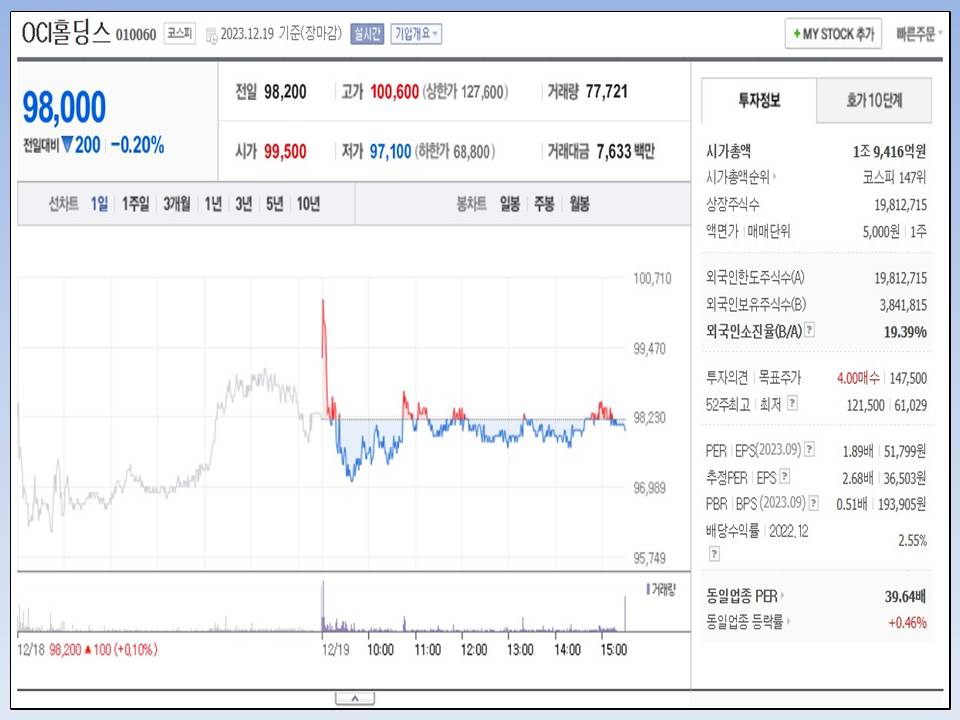The width and height of the screenshot is (960, 720).
Task: Click the open price value 99,500
Action: click(285, 151)
